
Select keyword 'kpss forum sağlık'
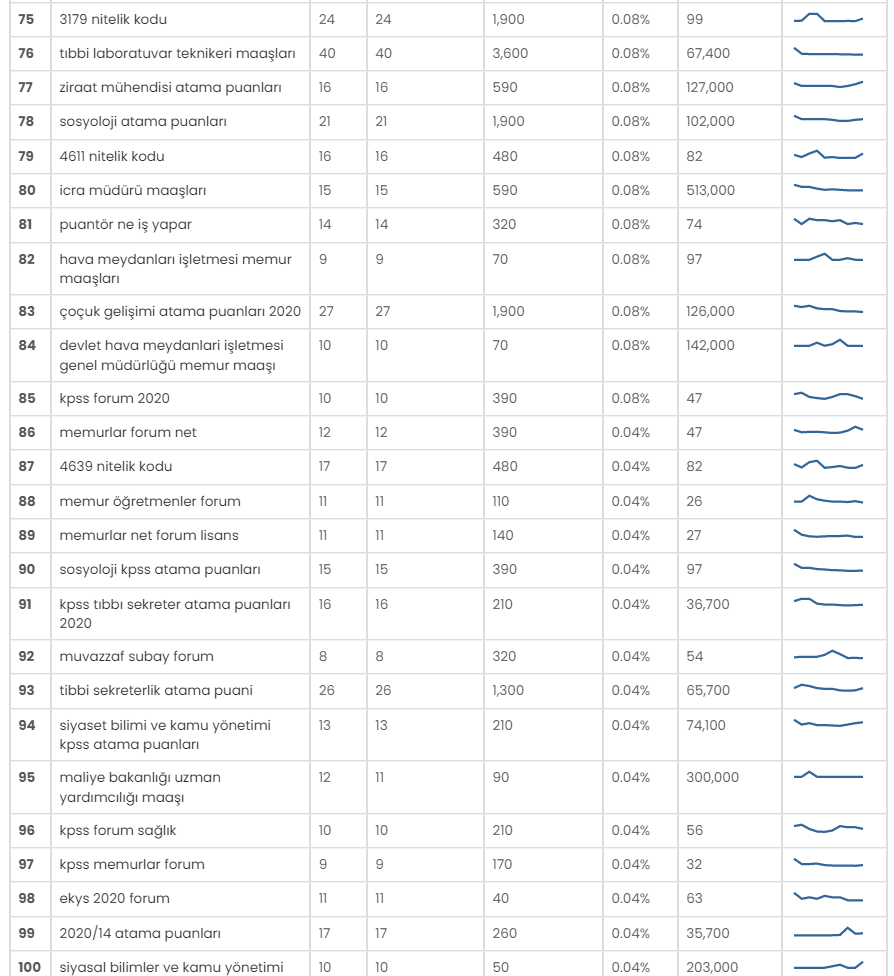point(118,830)
